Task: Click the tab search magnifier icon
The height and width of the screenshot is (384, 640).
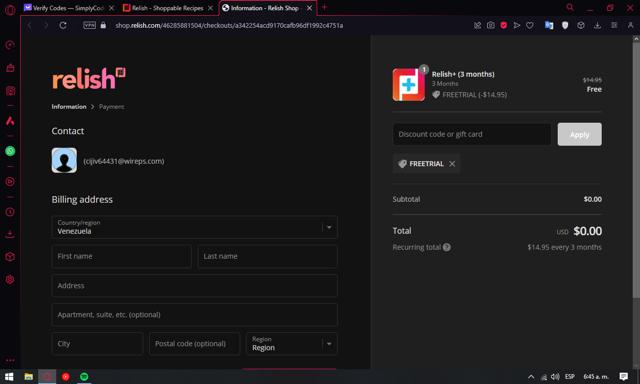Action: [570, 7]
